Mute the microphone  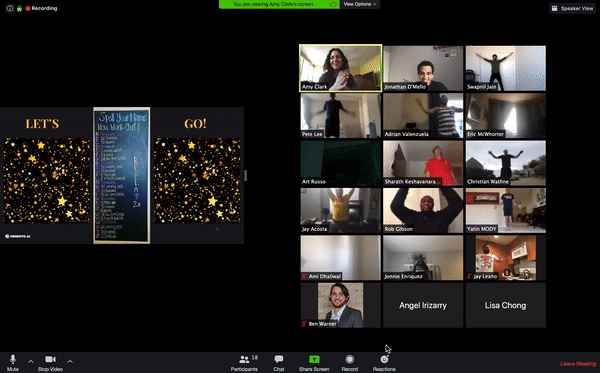(x=13, y=362)
